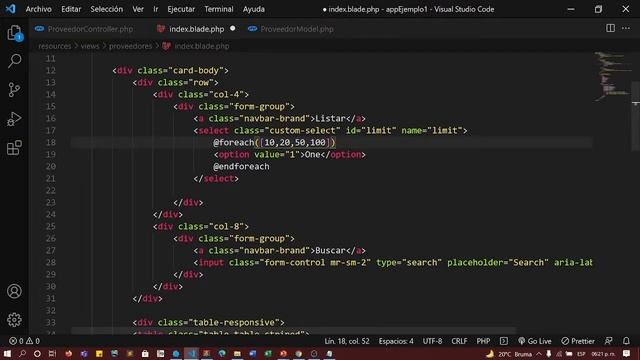Open the Extensions view
This screenshot has height=360, width=640.
coord(14,147)
